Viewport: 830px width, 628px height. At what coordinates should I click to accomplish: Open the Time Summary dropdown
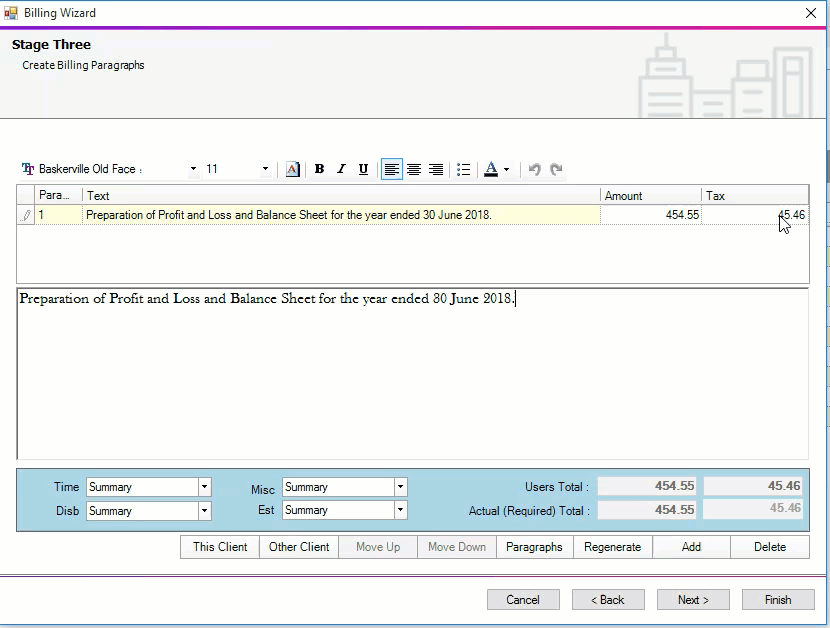(204, 487)
